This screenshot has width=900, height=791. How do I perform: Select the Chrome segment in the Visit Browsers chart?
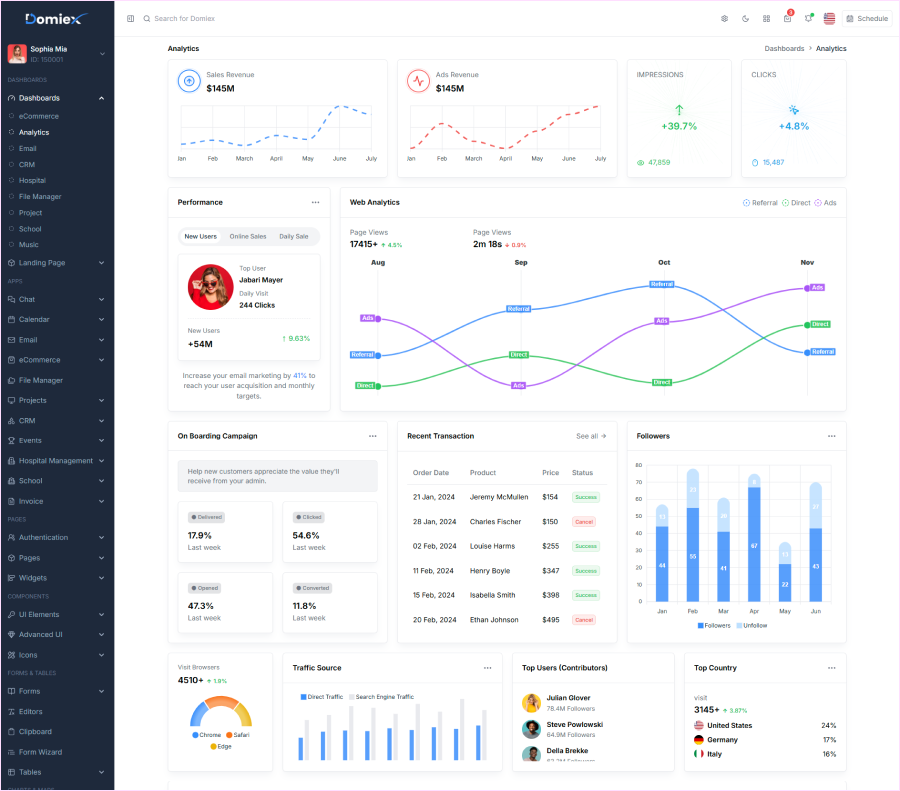coord(206,733)
